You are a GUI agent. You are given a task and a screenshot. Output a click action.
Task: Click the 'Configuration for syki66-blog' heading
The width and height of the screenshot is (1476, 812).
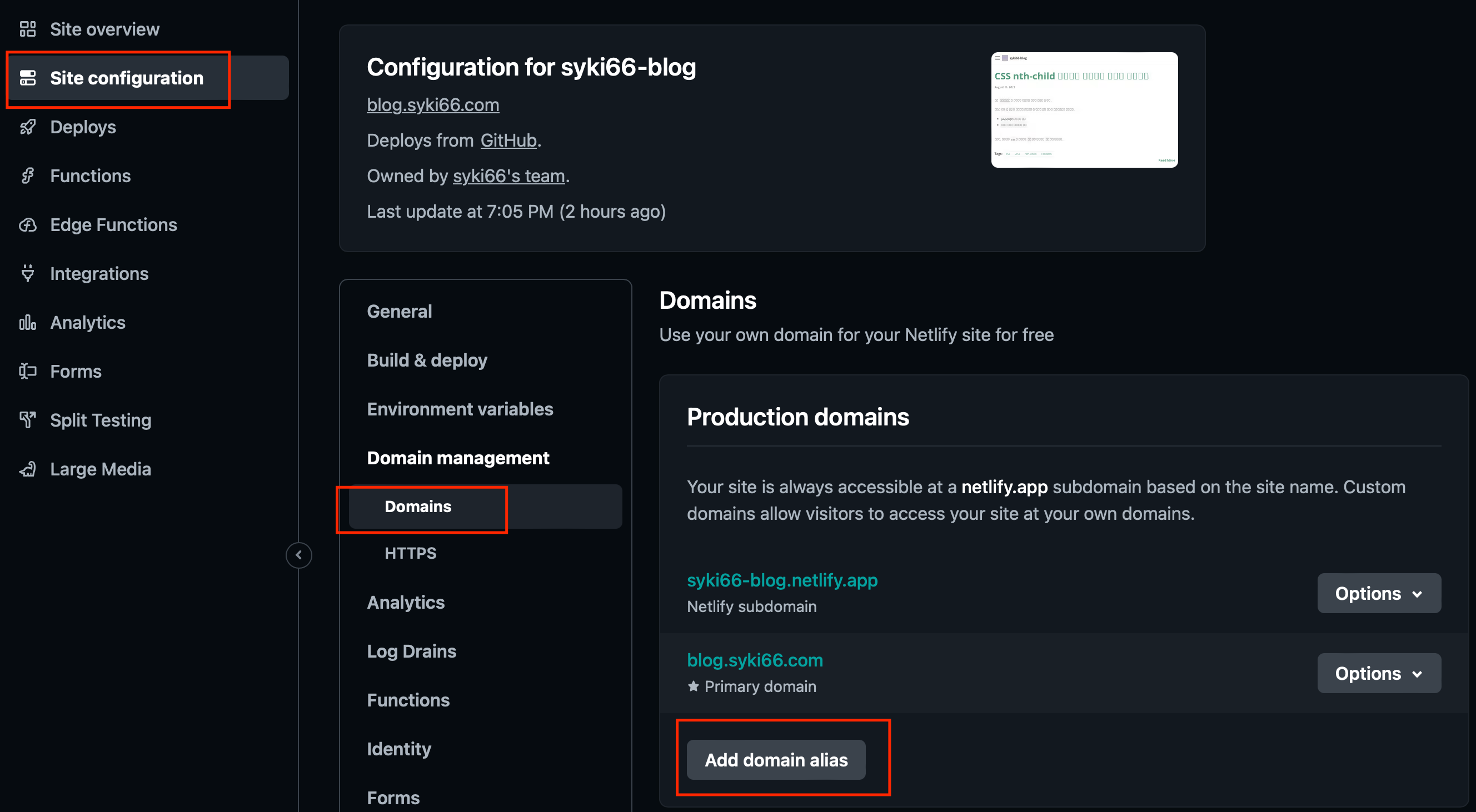click(x=531, y=68)
